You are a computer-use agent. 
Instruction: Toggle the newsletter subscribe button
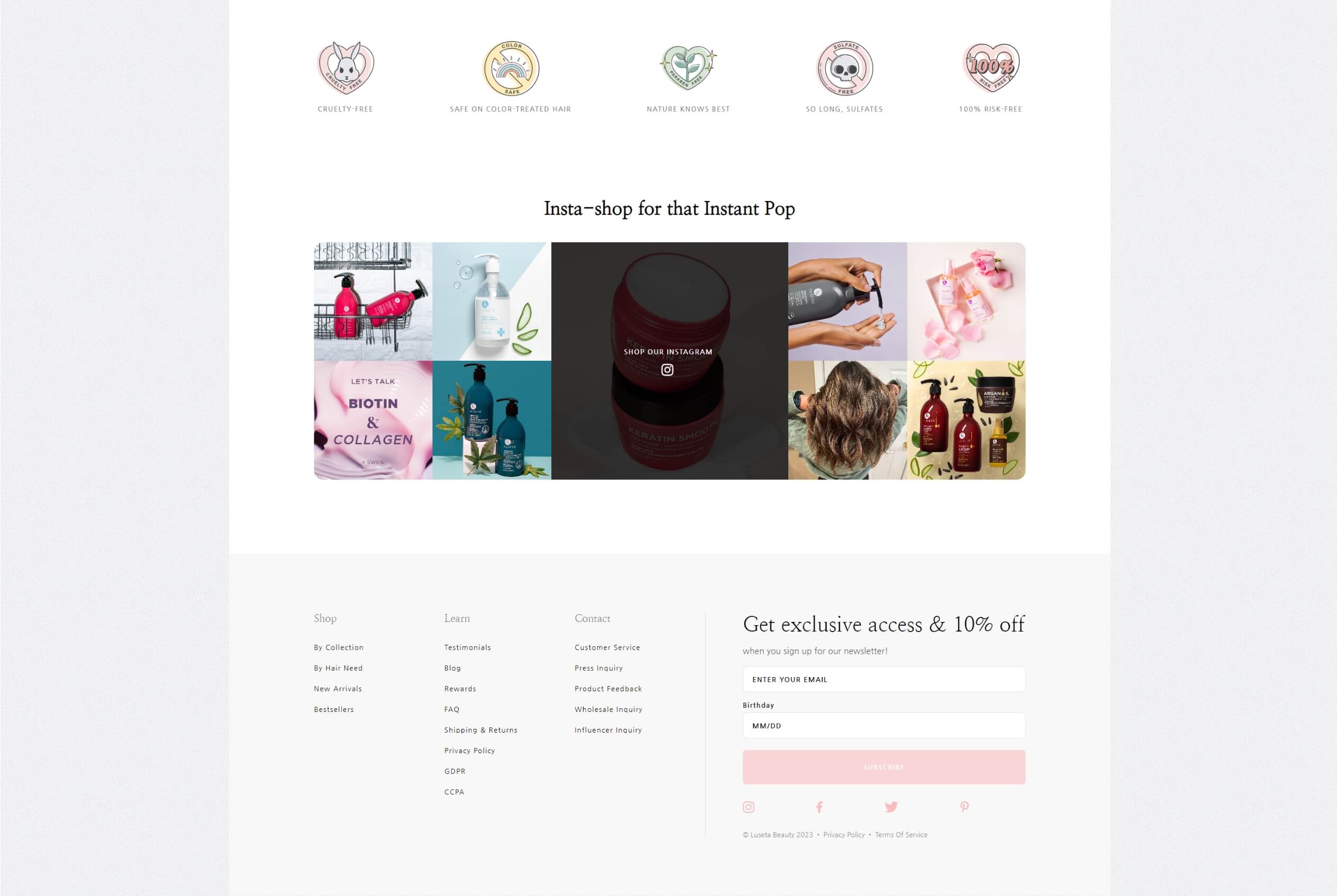[883, 767]
